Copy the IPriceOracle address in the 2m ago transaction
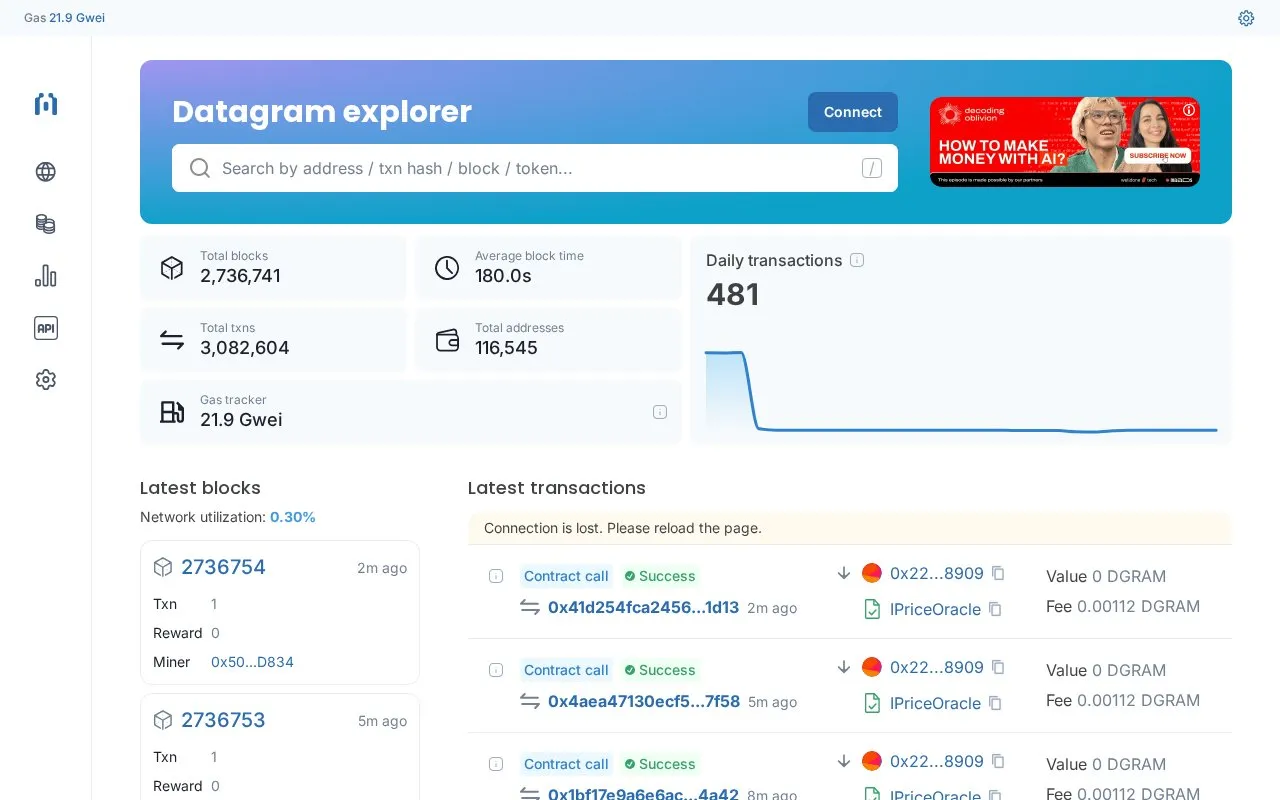 [995, 609]
